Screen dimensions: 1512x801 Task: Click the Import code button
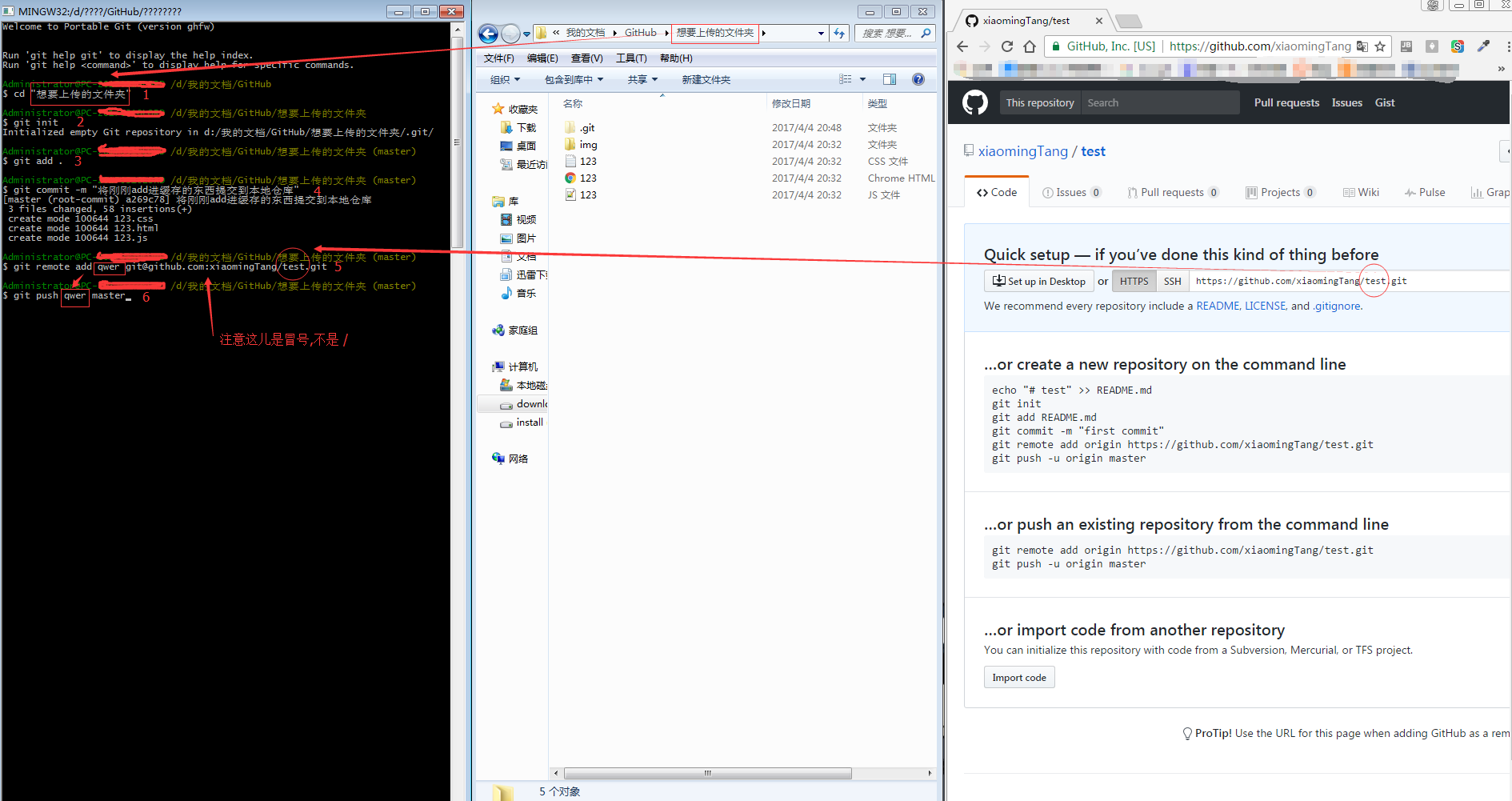(x=1019, y=678)
